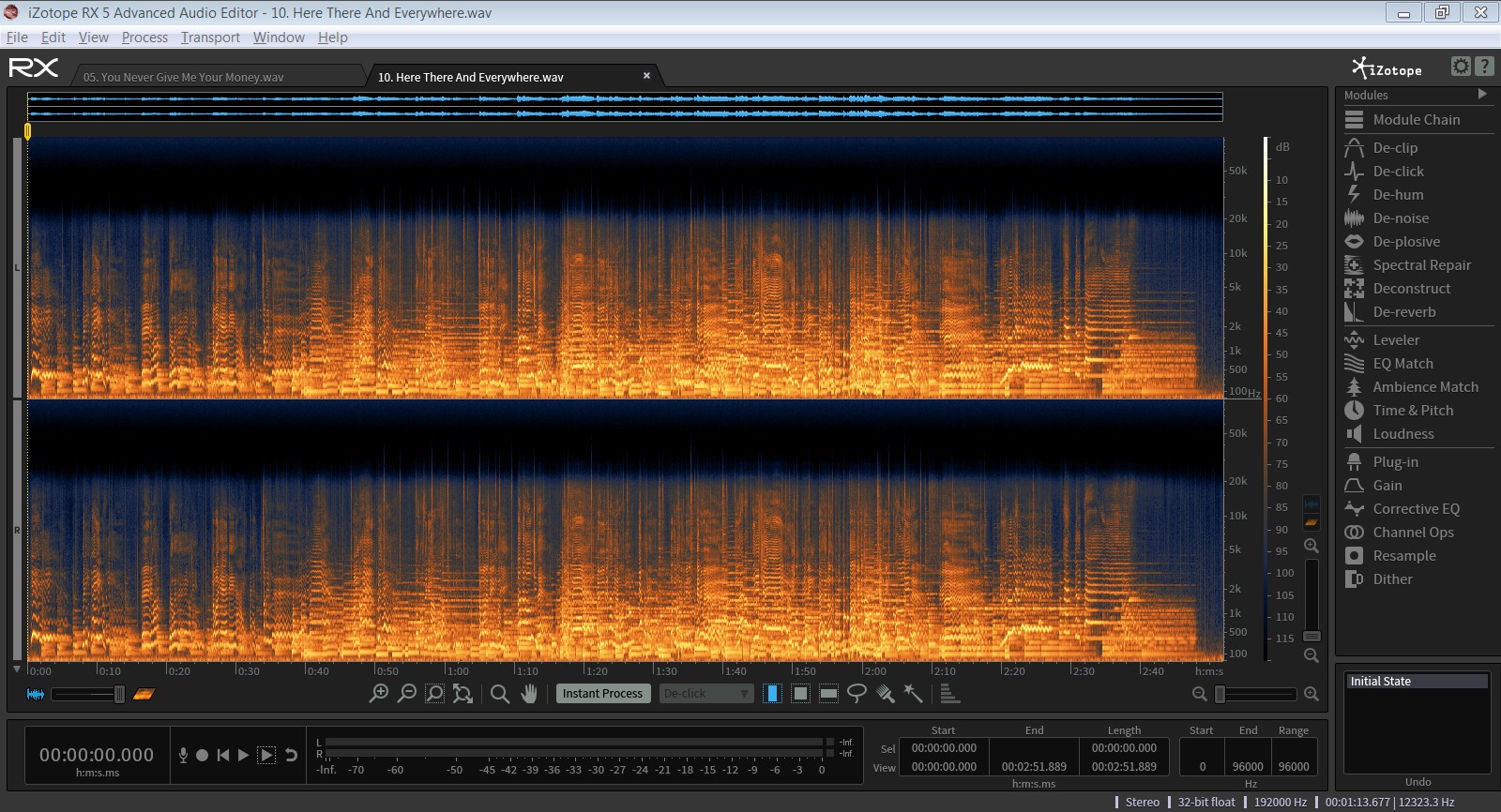
Task: Enable the Frequency selection tool
Action: click(828, 694)
